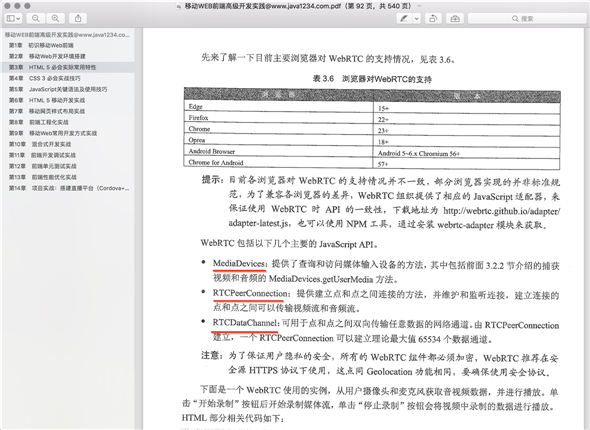The width and height of the screenshot is (590, 430).
Task: Open the highlight color dropdown arrow
Action: [x=417, y=18]
